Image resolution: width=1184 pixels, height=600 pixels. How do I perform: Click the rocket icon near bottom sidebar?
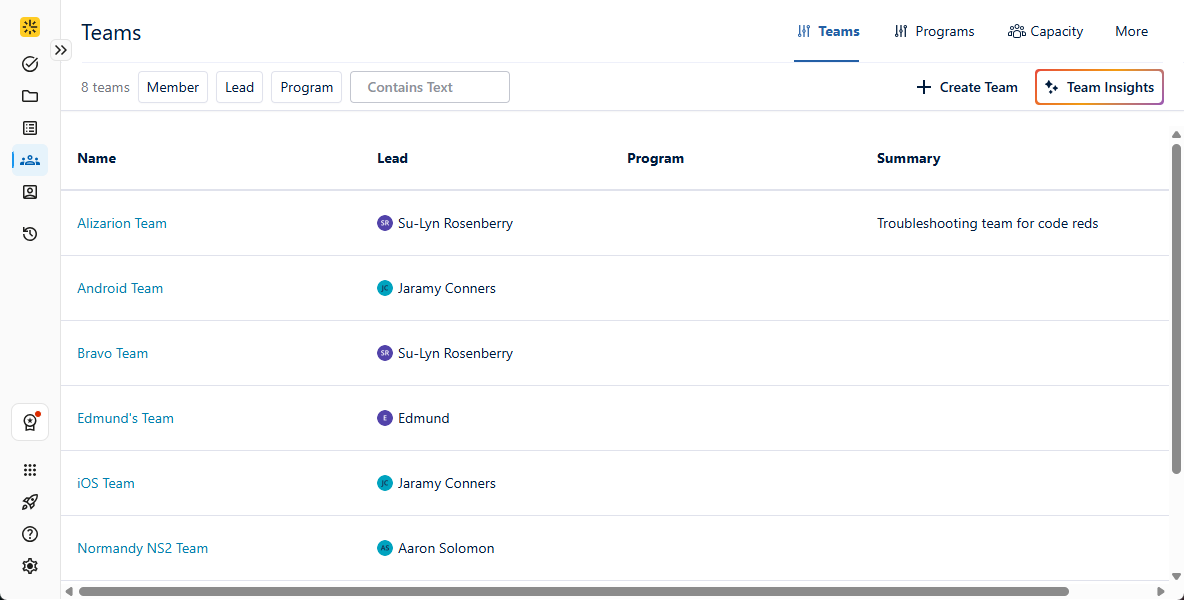pos(29,501)
